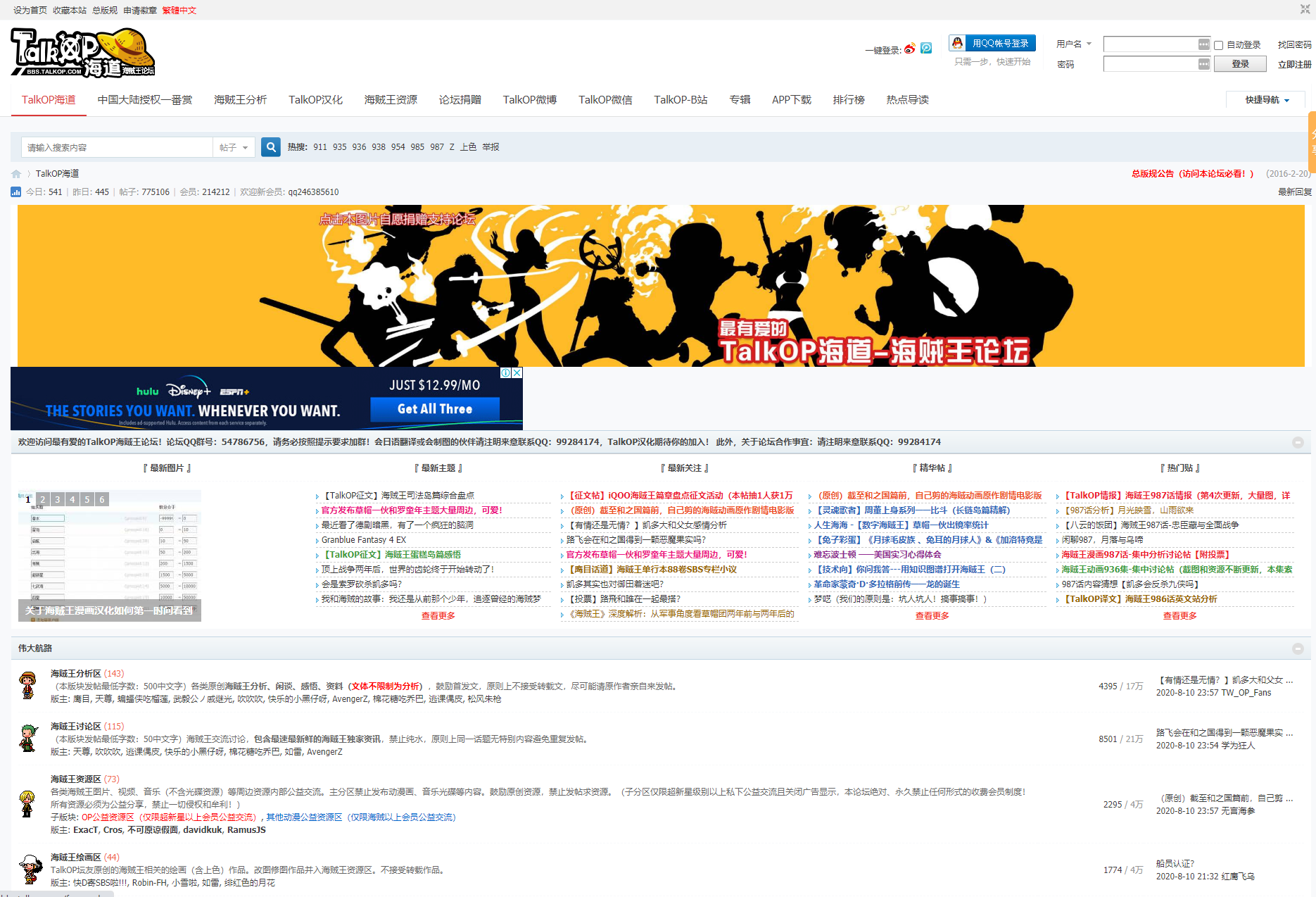Select the TalkOP海道 navigation tab

point(49,100)
